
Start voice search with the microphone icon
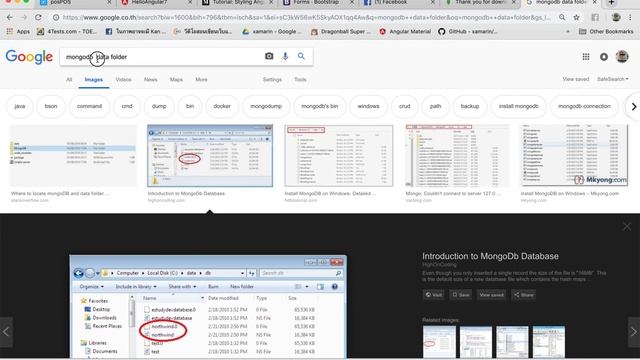click(x=285, y=56)
